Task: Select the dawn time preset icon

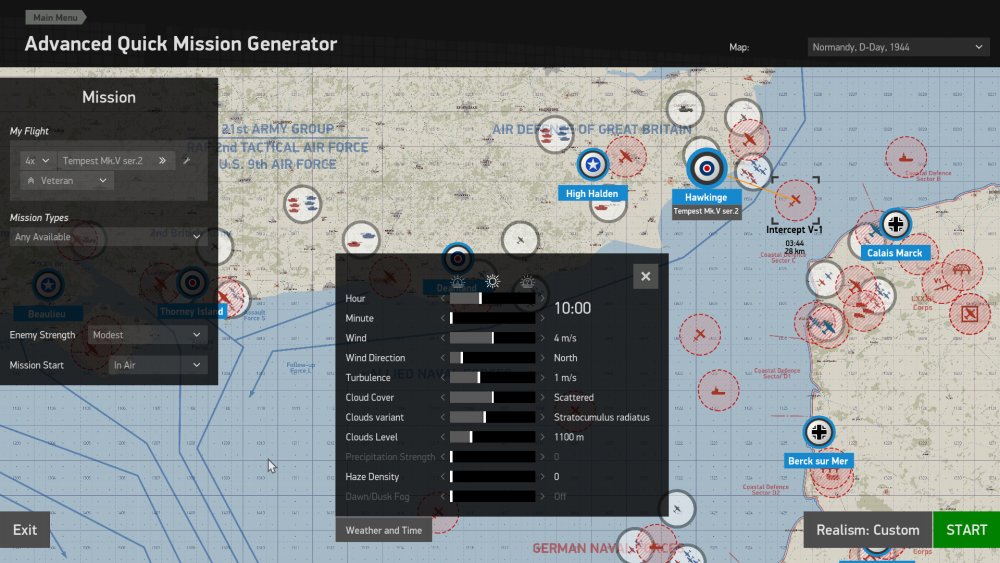Action: [x=457, y=281]
